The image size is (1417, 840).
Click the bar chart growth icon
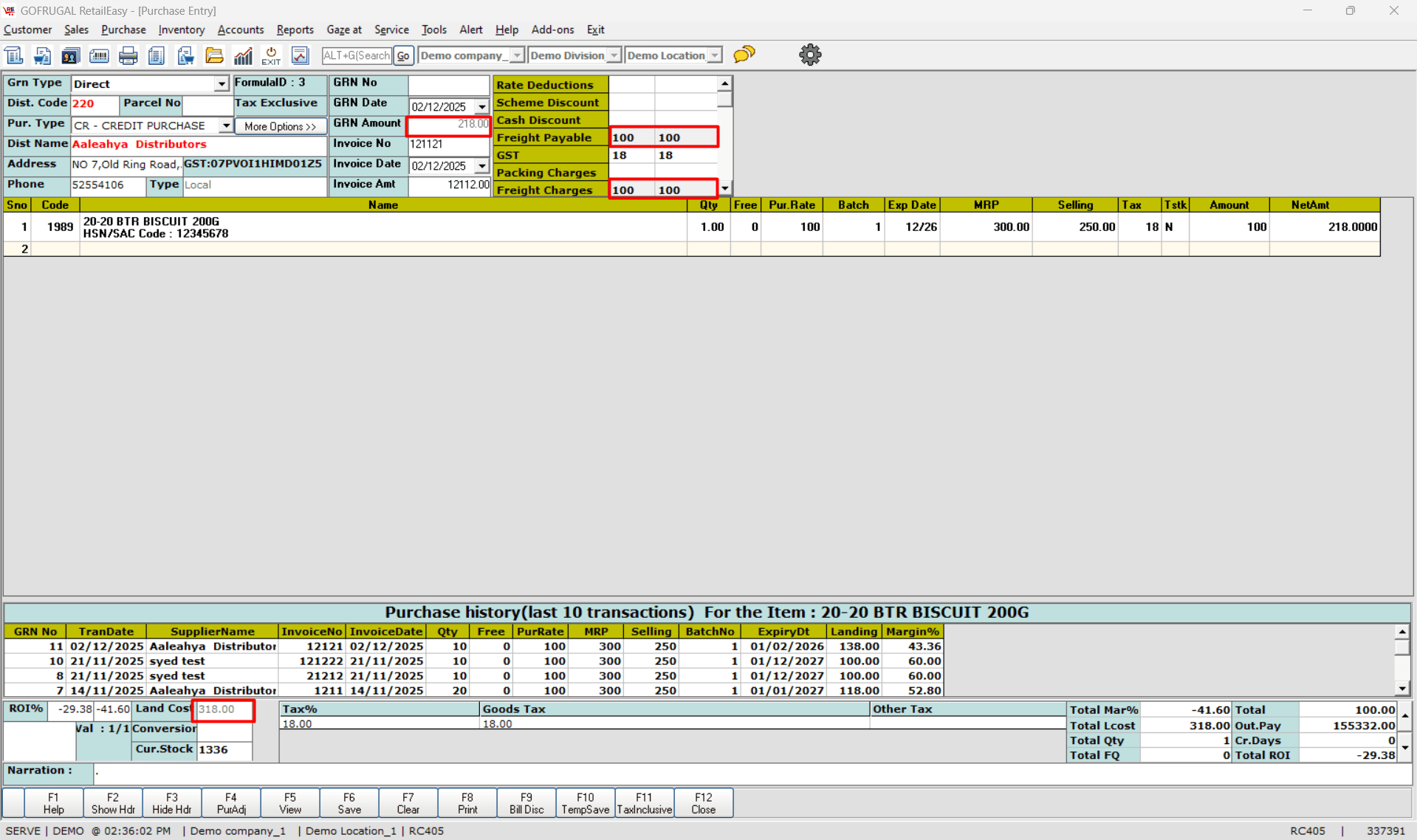click(x=243, y=55)
